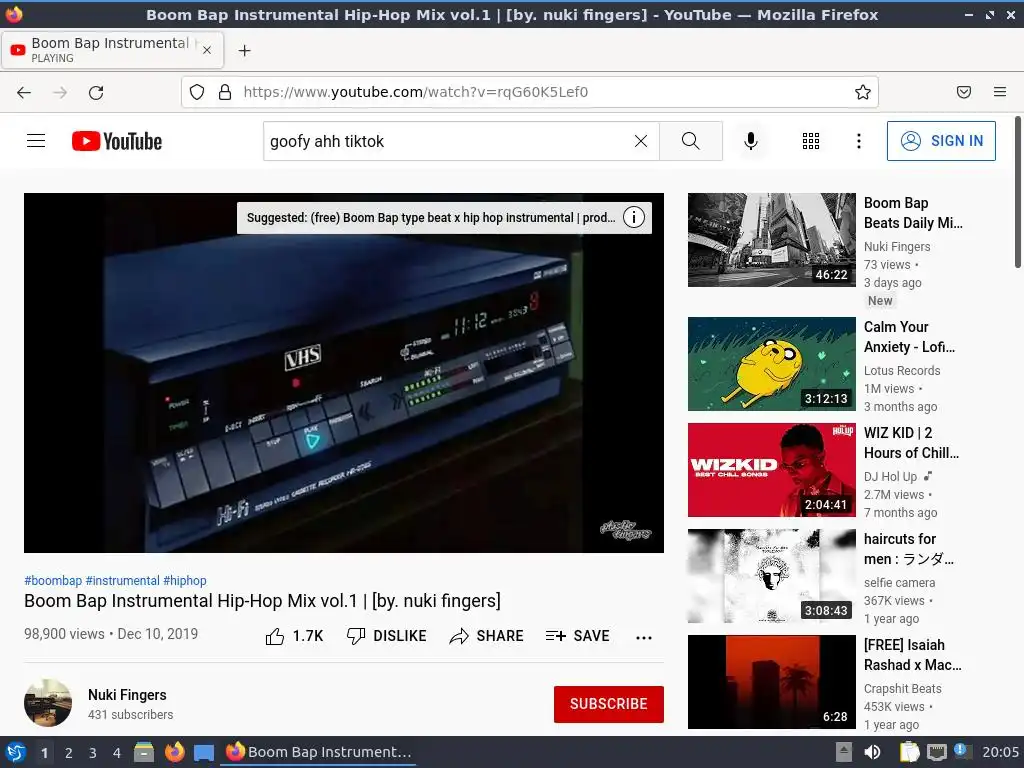
Task: Open haircuts for men video thumbnail
Action: 771,576
